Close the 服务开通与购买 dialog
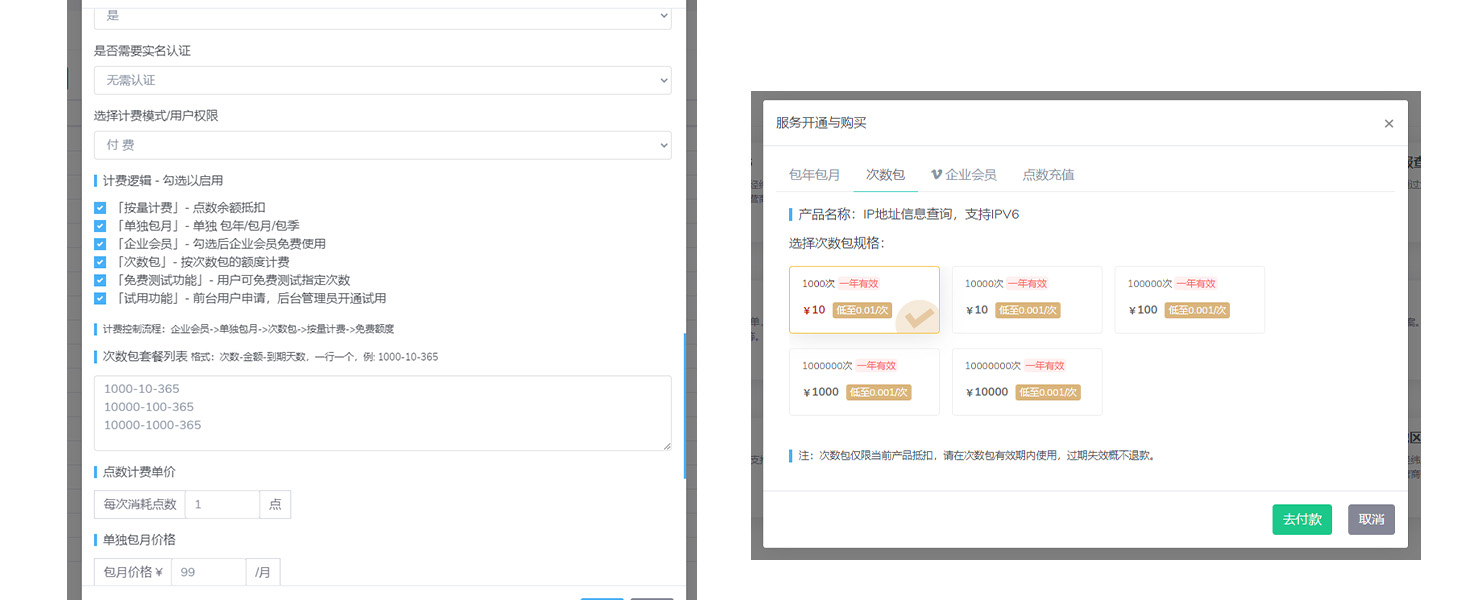Screen dimensions: 1480x600 point(1388,124)
